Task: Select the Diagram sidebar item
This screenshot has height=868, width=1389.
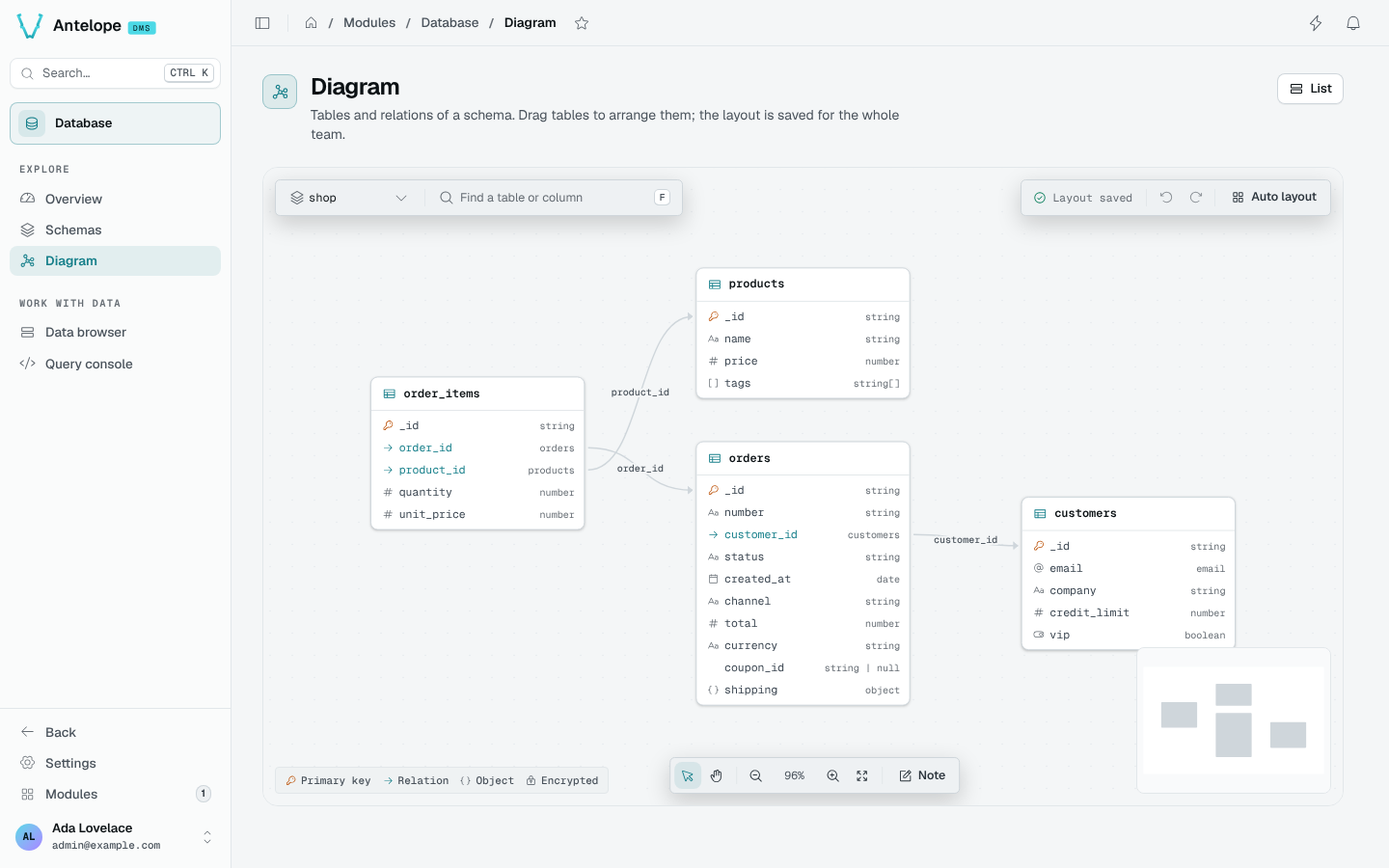Action: click(x=115, y=260)
